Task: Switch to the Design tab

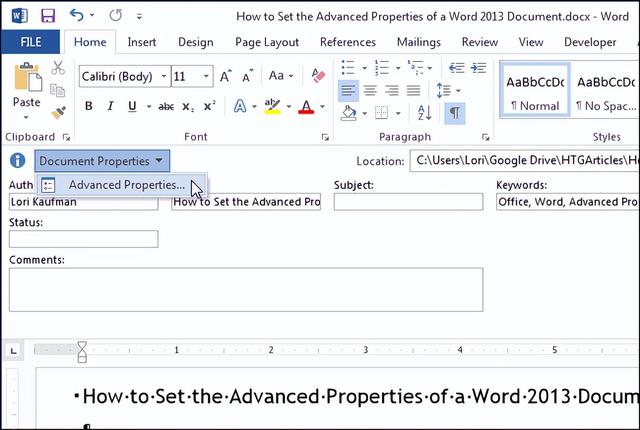Action: tap(196, 42)
